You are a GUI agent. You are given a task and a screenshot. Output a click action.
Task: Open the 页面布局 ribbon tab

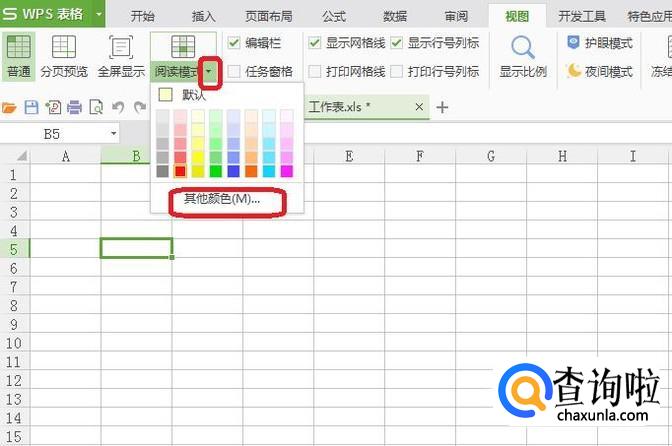(269, 16)
